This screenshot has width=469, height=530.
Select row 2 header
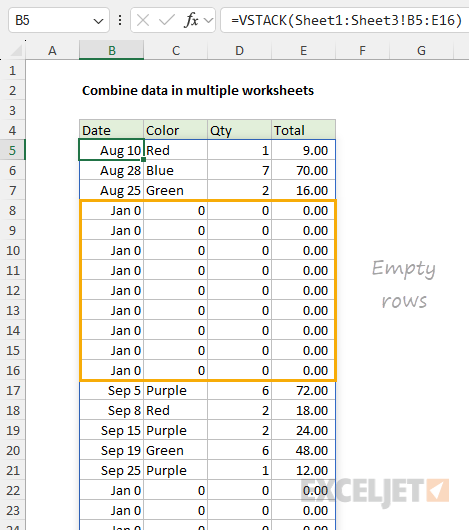(x=13, y=90)
